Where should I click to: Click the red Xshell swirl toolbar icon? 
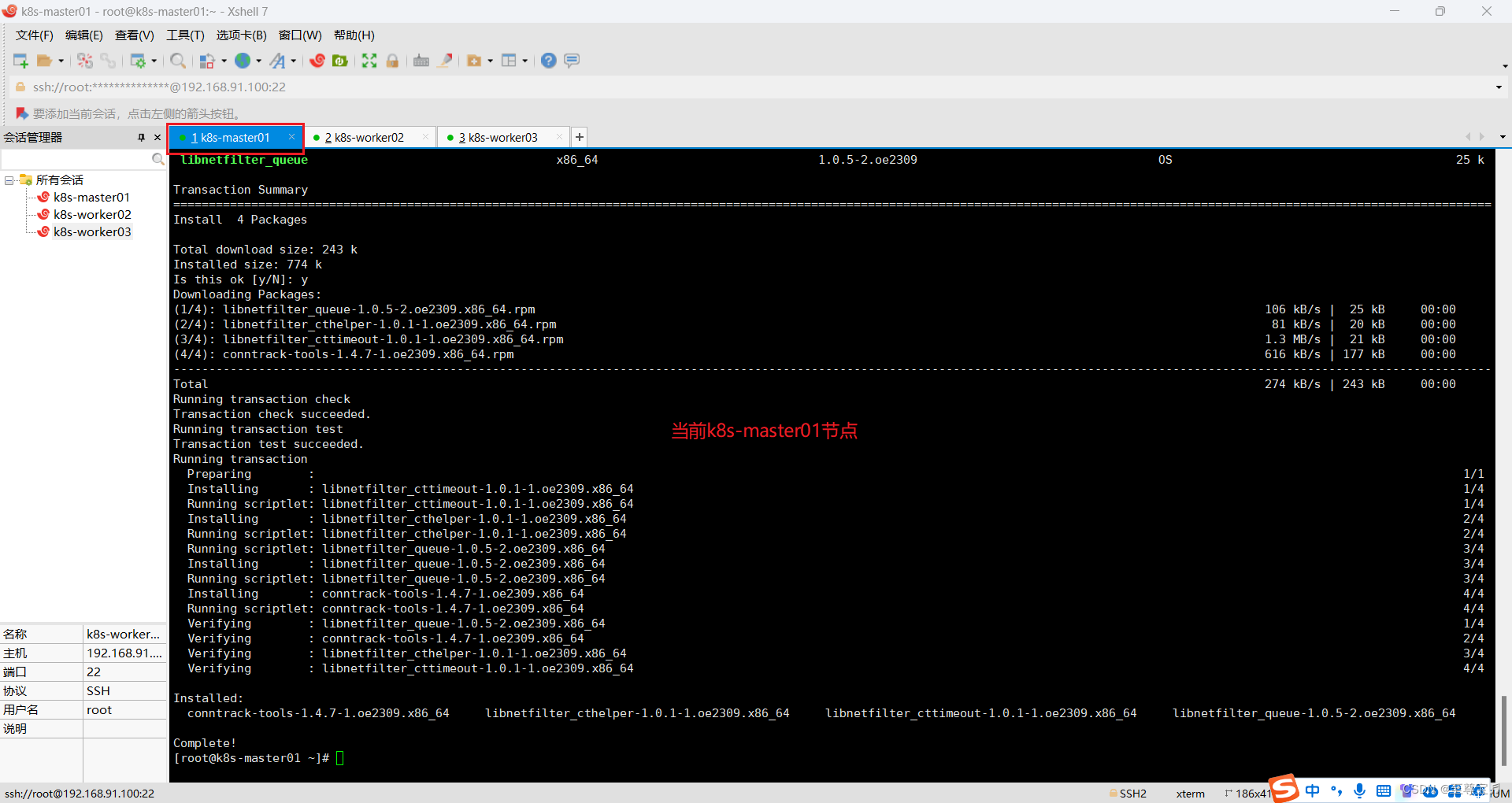[x=317, y=61]
